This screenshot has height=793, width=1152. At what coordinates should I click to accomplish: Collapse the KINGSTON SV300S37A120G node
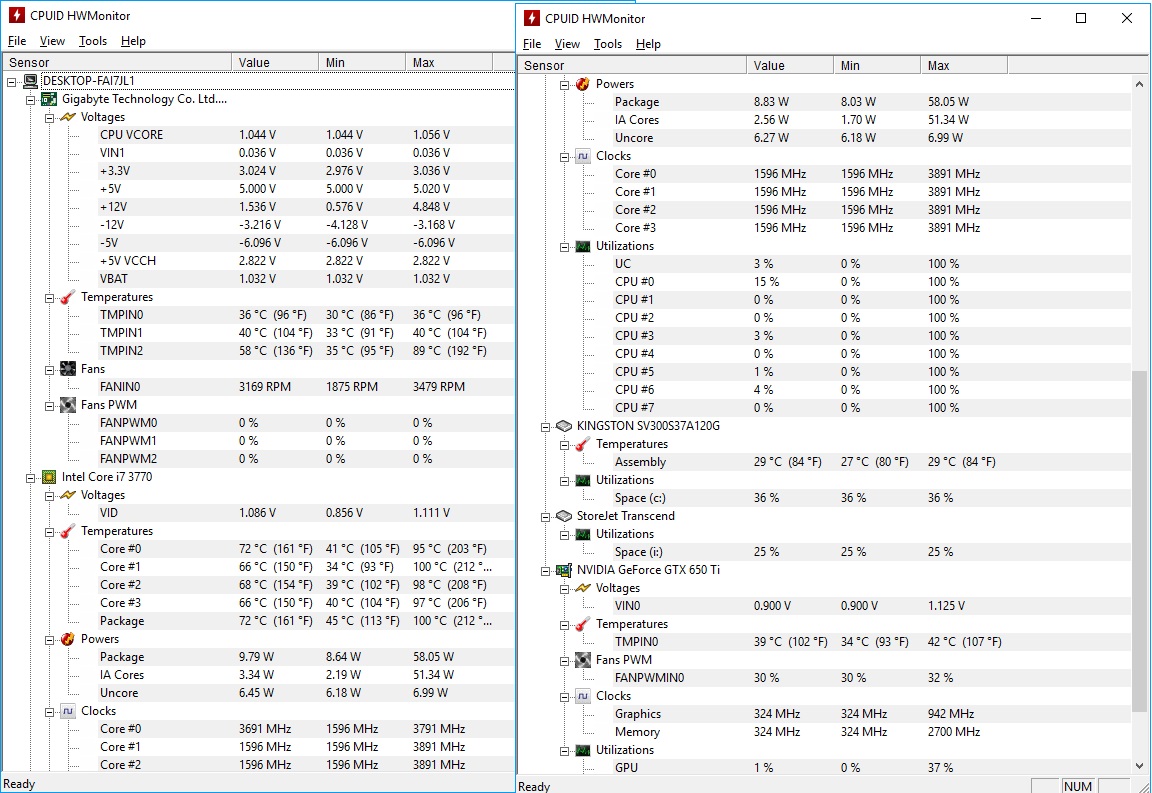coord(546,427)
